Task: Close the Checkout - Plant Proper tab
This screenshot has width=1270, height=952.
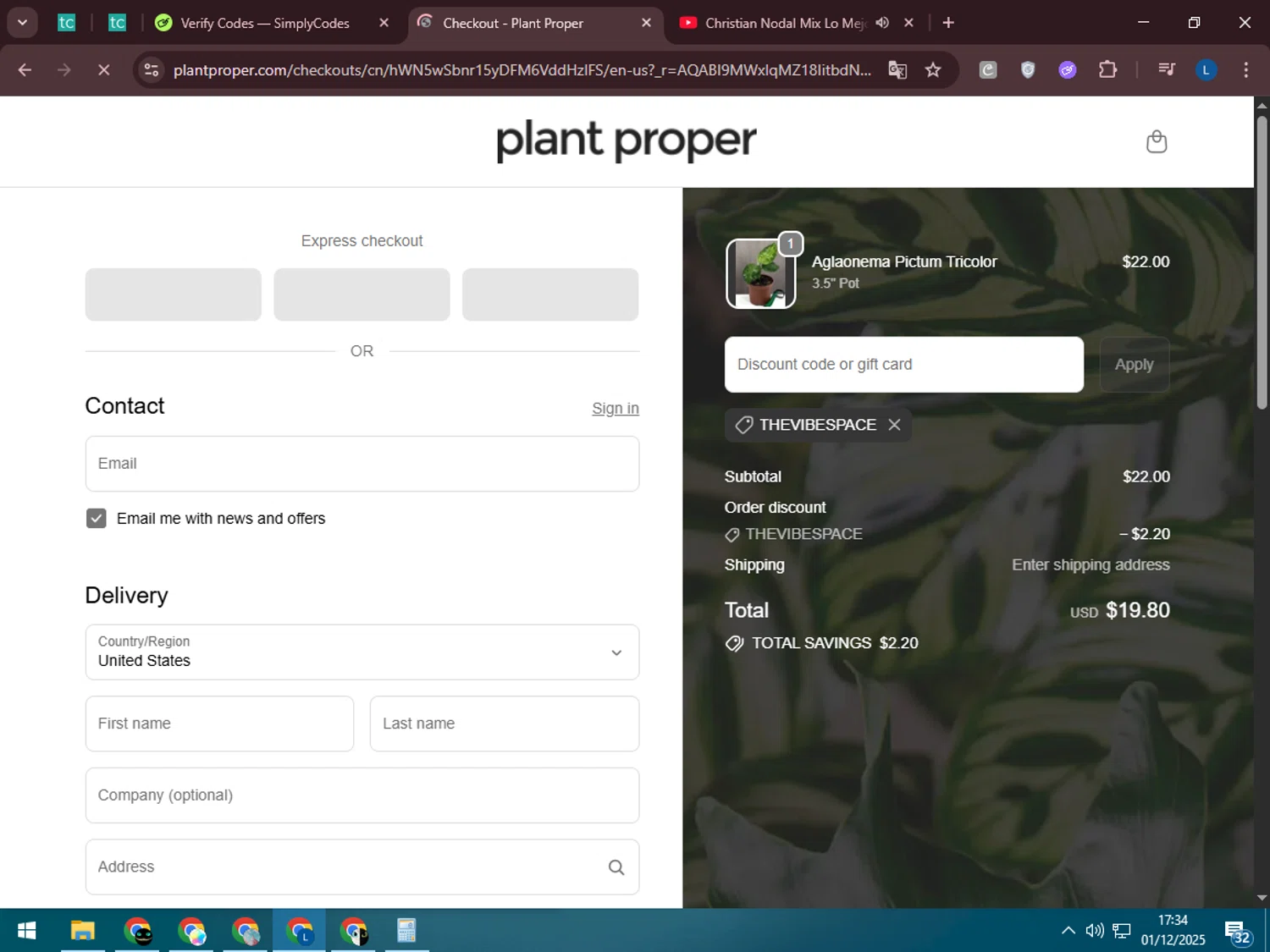Action: coord(646,23)
